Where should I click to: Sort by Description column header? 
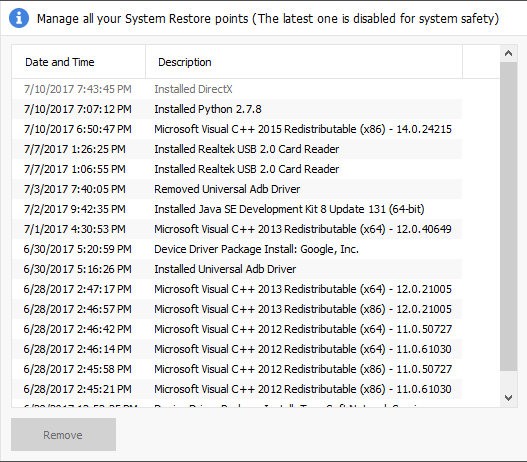coord(304,62)
